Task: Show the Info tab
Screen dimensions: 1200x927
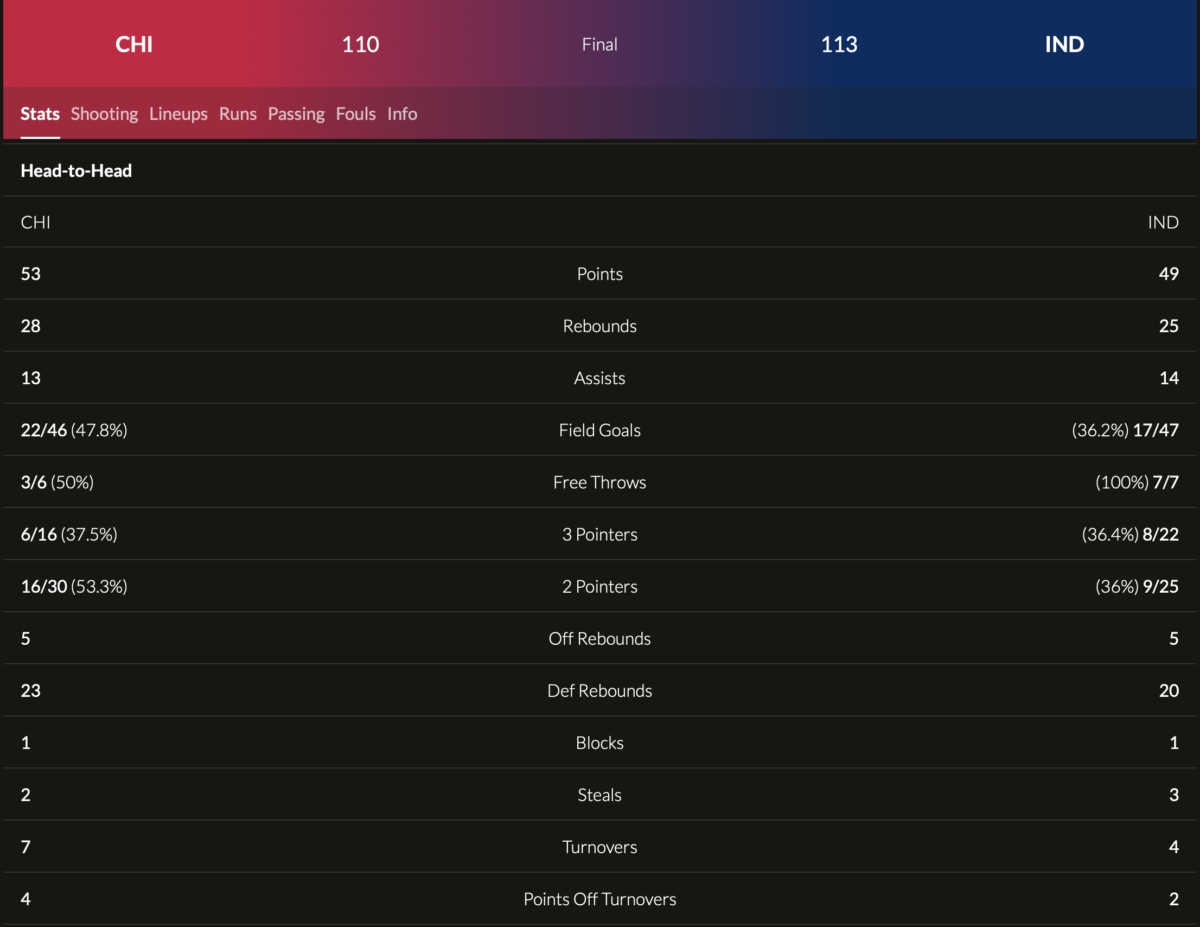Action: [402, 114]
